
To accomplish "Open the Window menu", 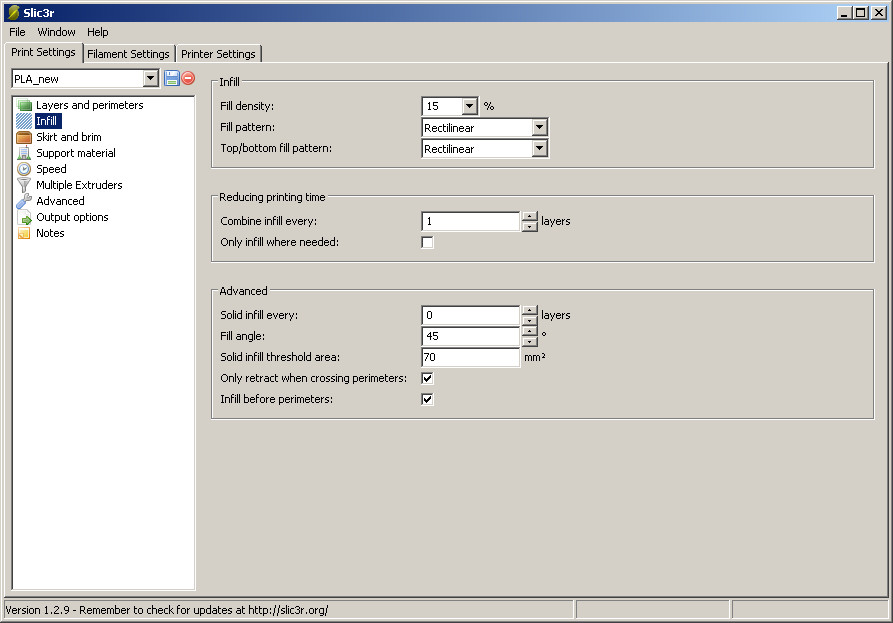I will point(57,32).
